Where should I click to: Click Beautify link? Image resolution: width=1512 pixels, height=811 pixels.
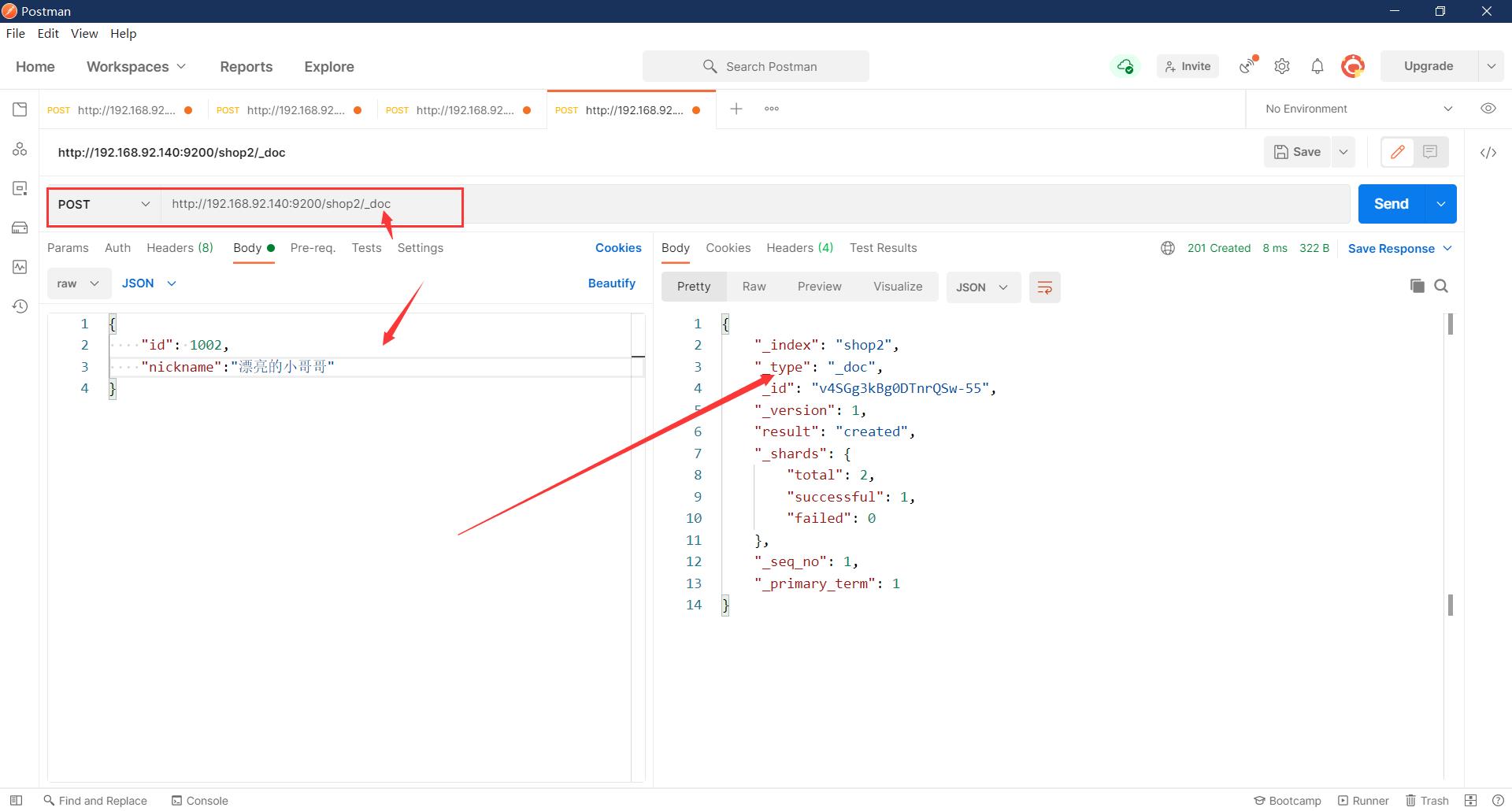(x=611, y=283)
